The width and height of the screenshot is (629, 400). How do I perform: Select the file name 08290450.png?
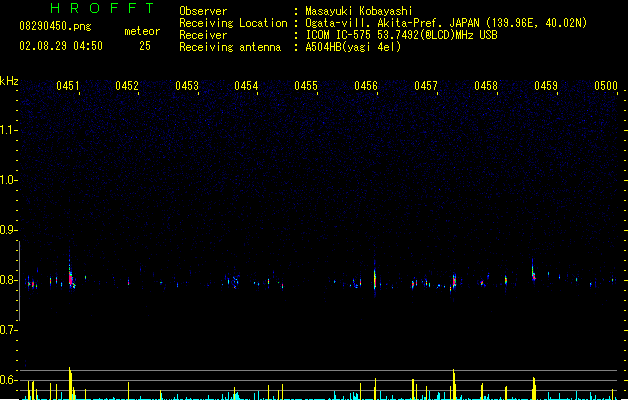click(55, 26)
